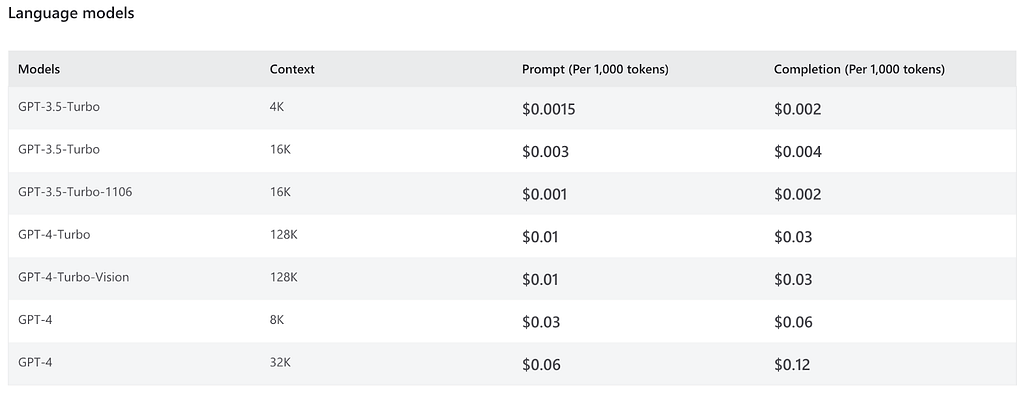Image resolution: width=1024 pixels, height=395 pixels.
Task: Select the 4K context value
Action: point(277,107)
